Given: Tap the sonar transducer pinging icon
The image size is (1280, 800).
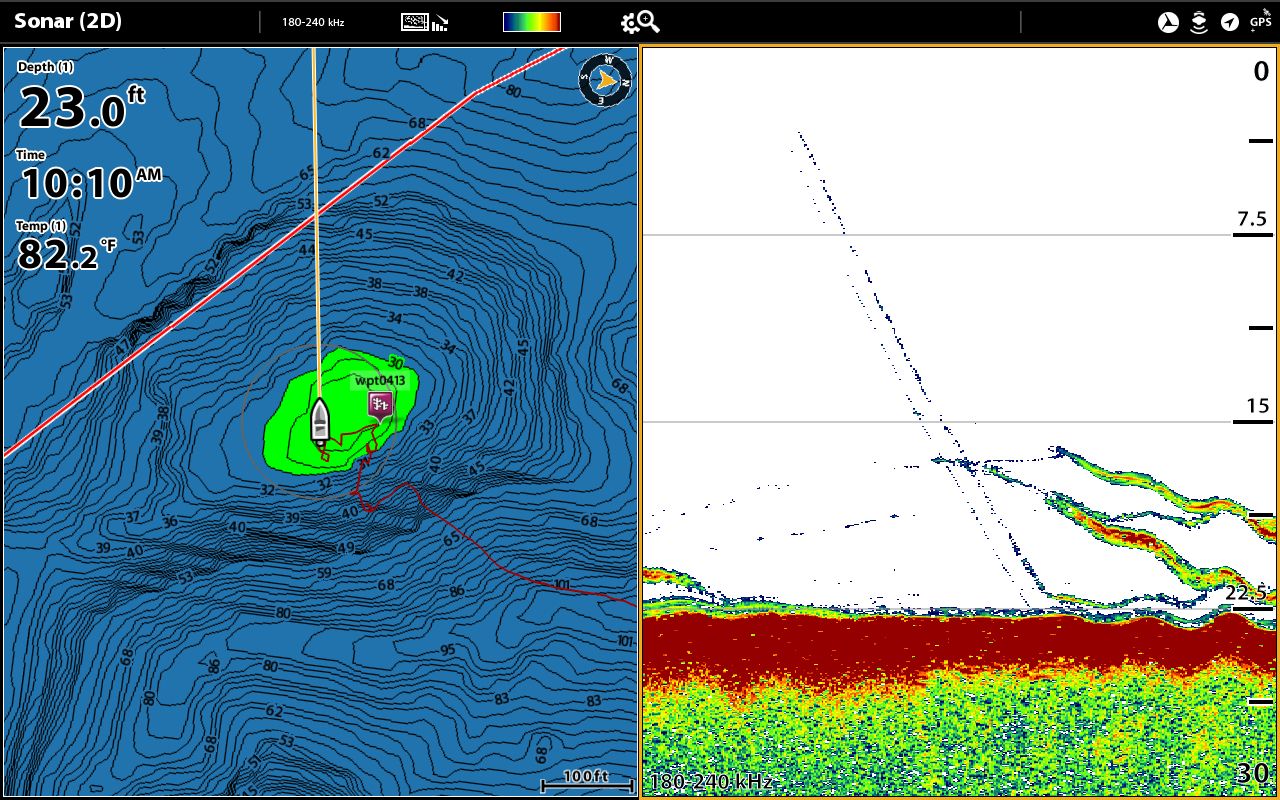Looking at the screenshot, I should (x=1199, y=22).
